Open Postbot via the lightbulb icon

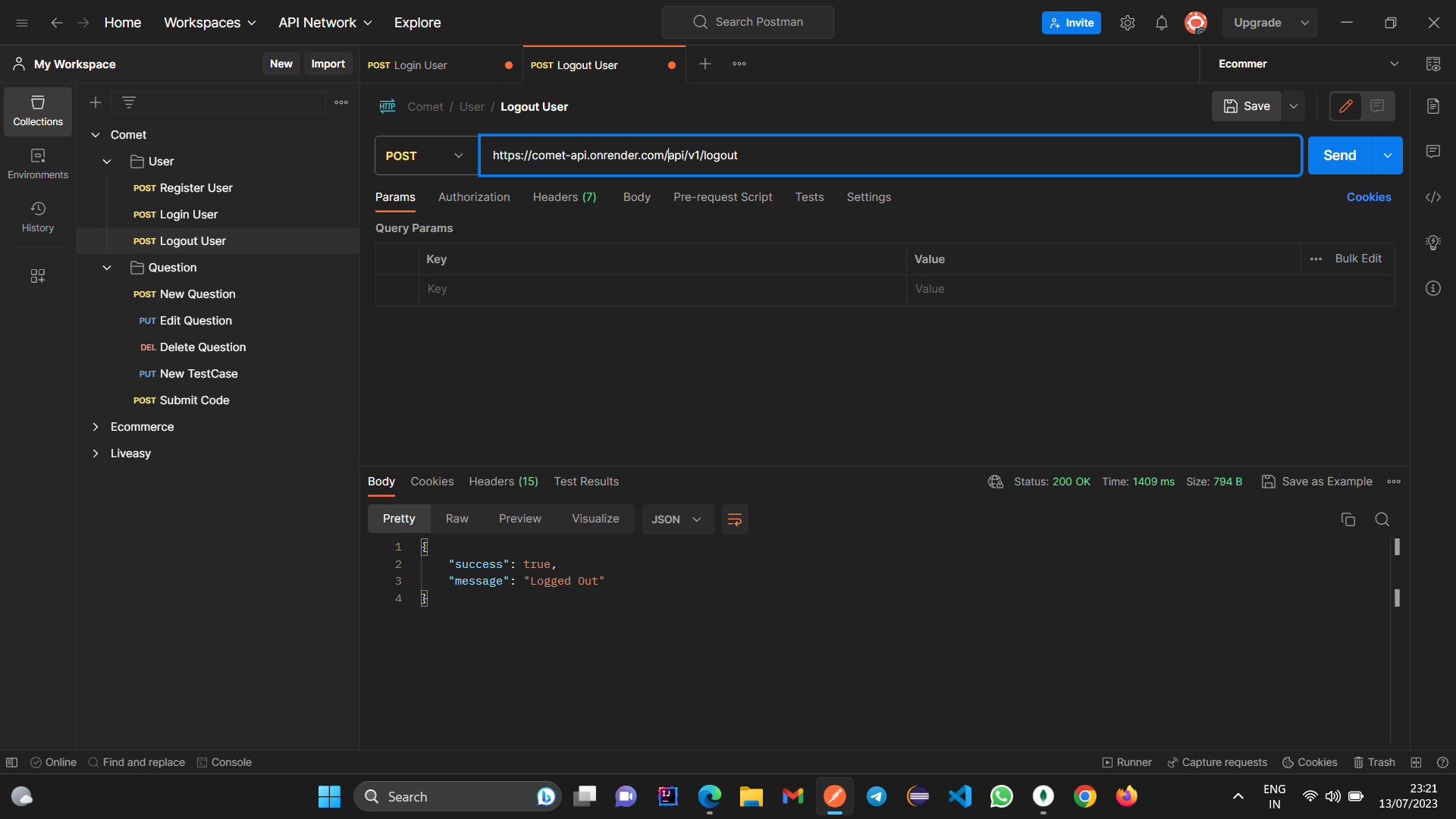(1433, 243)
